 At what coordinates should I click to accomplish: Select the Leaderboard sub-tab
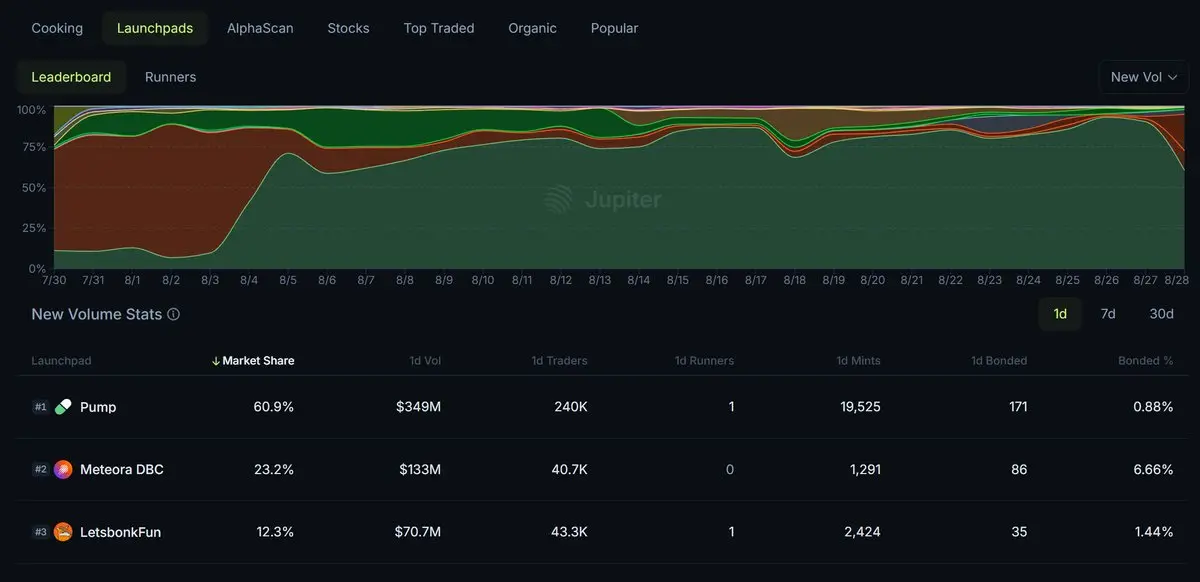[71, 77]
